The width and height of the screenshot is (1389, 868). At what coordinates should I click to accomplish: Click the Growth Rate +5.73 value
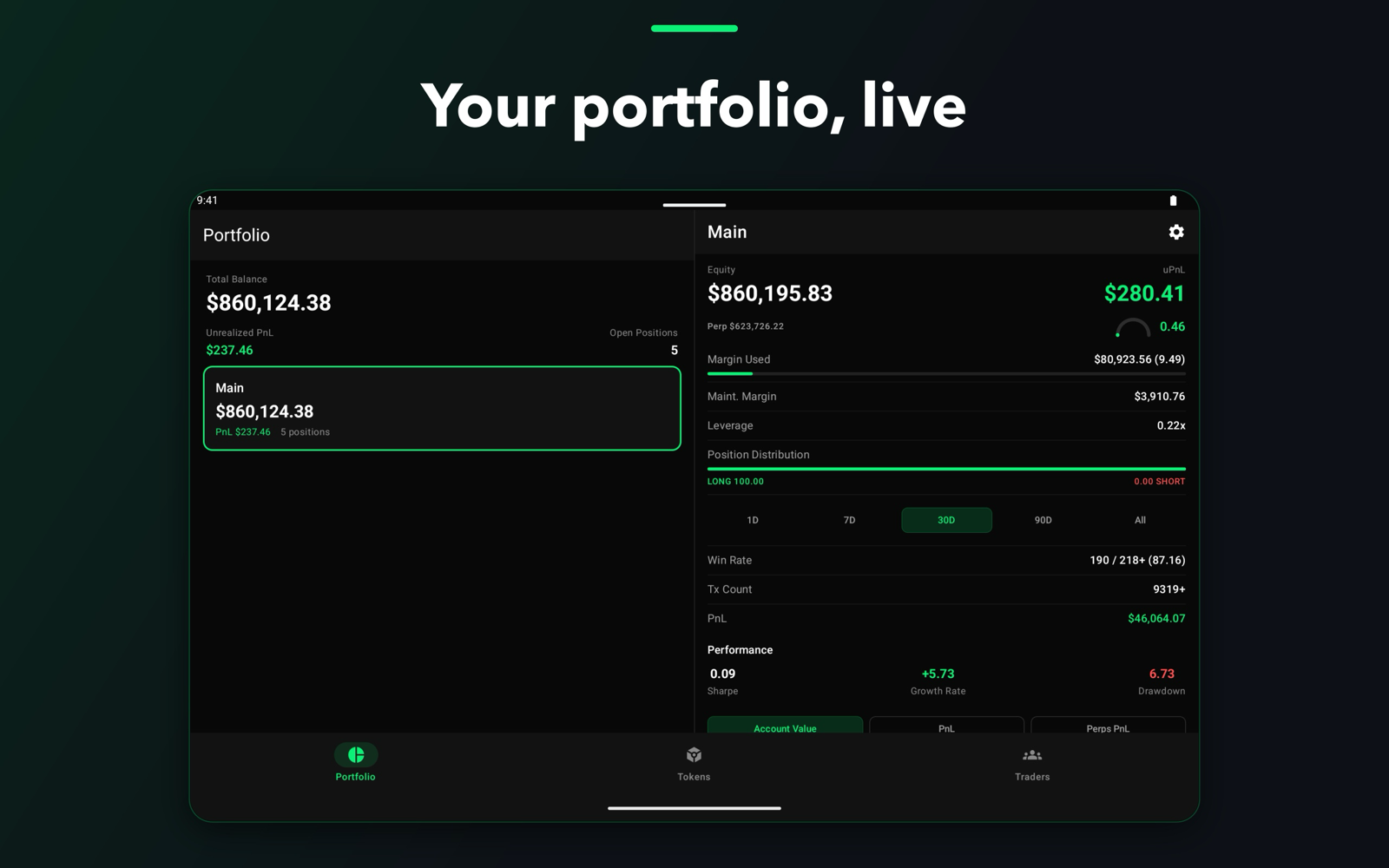(x=938, y=674)
